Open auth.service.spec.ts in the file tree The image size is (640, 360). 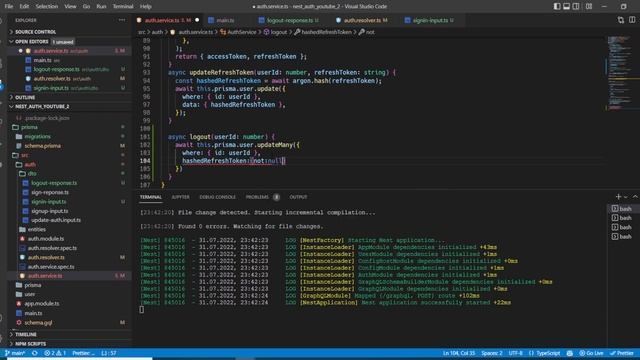tap(69, 267)
